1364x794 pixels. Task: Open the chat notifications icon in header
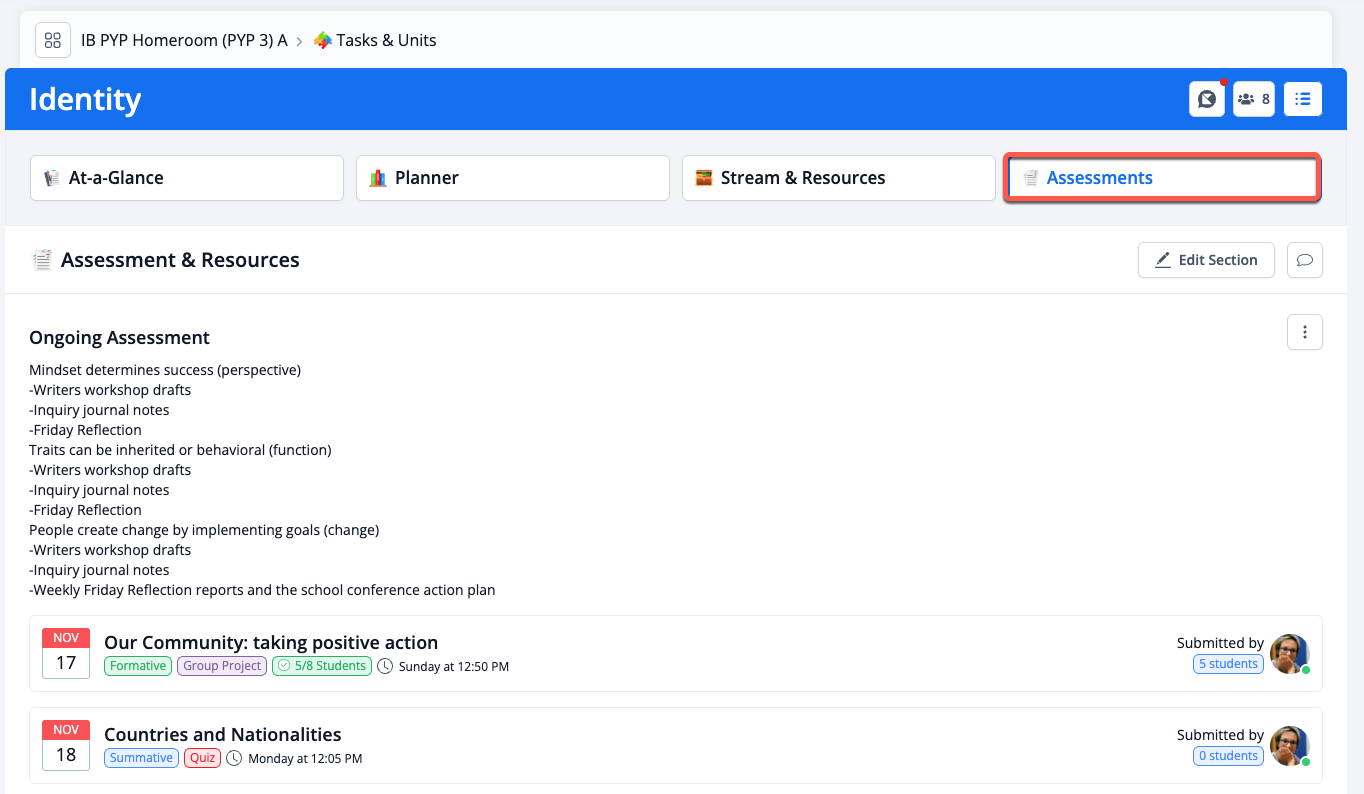pyautogui.click(x=1207, y=99)
